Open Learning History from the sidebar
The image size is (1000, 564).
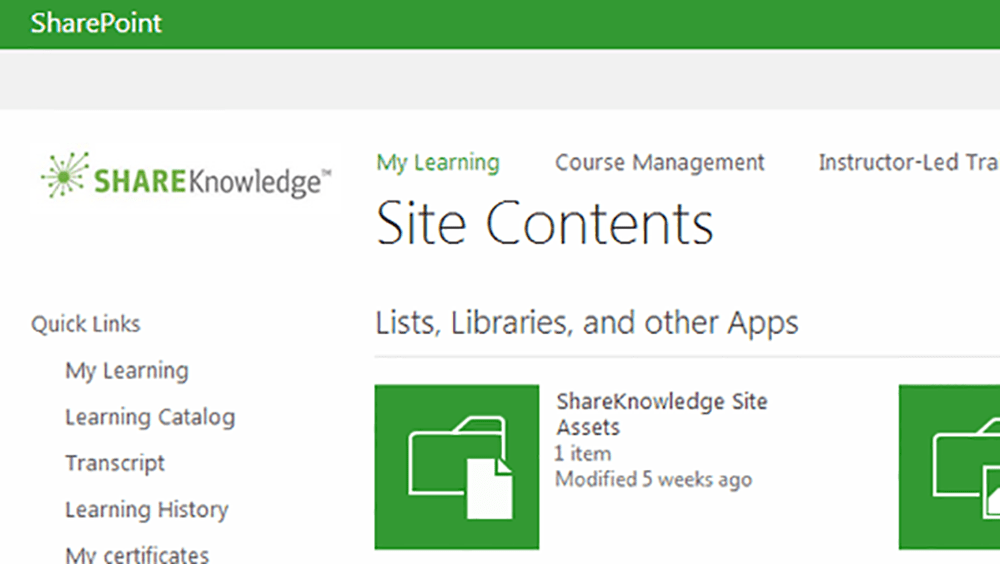pos(146,510)
